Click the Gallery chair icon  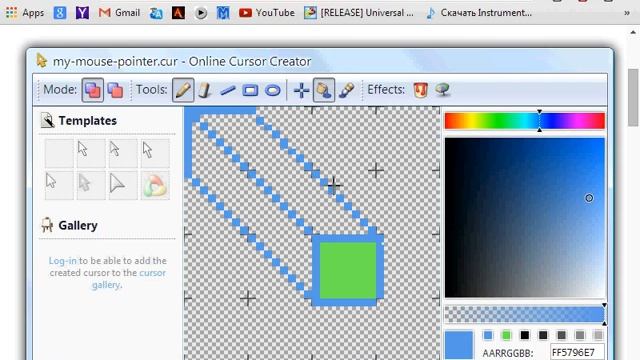coord(47,225)
